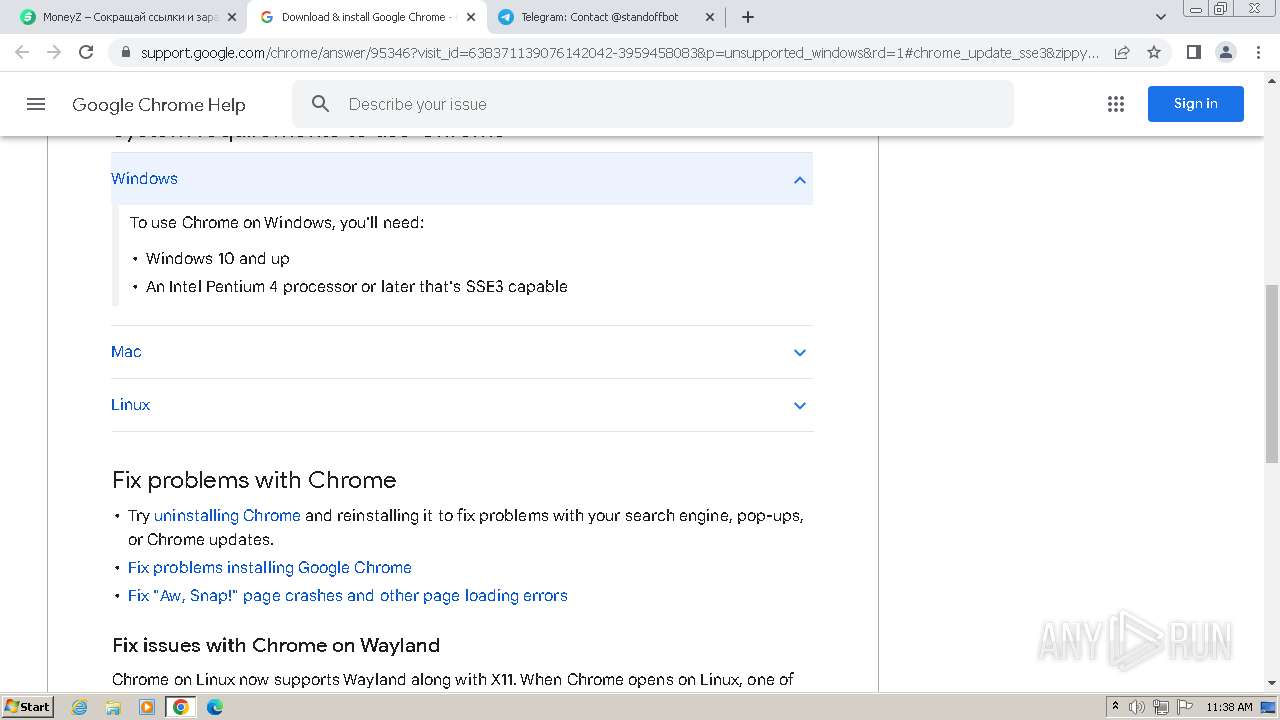Open network status tray icon
Image resolution: width=1280 pixels, height=720 pixels.
tap(1161, 707)
